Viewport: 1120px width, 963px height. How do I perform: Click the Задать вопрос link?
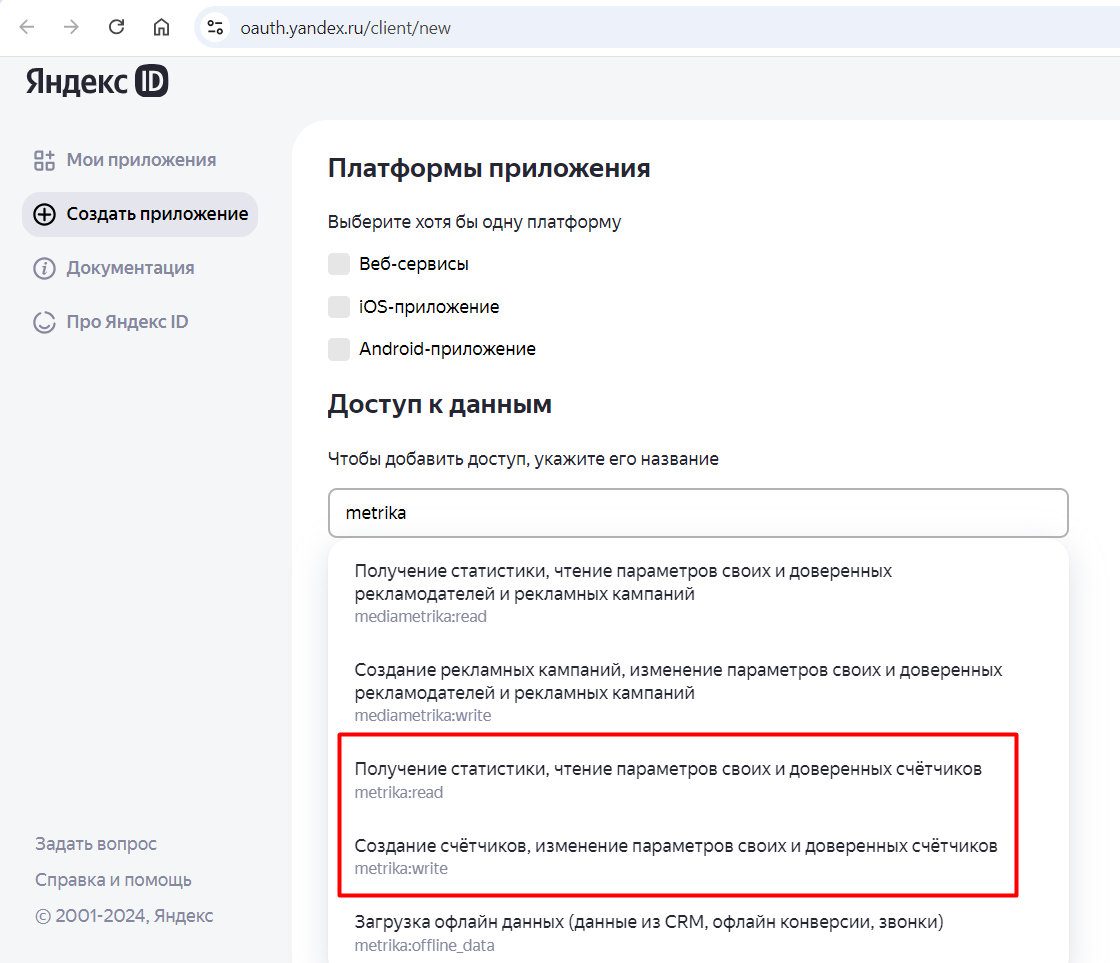coord(96,844)
